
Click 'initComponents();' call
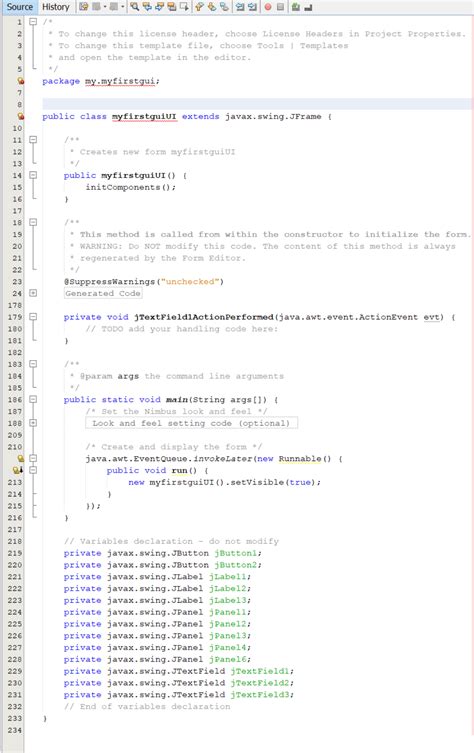point(131,187)
